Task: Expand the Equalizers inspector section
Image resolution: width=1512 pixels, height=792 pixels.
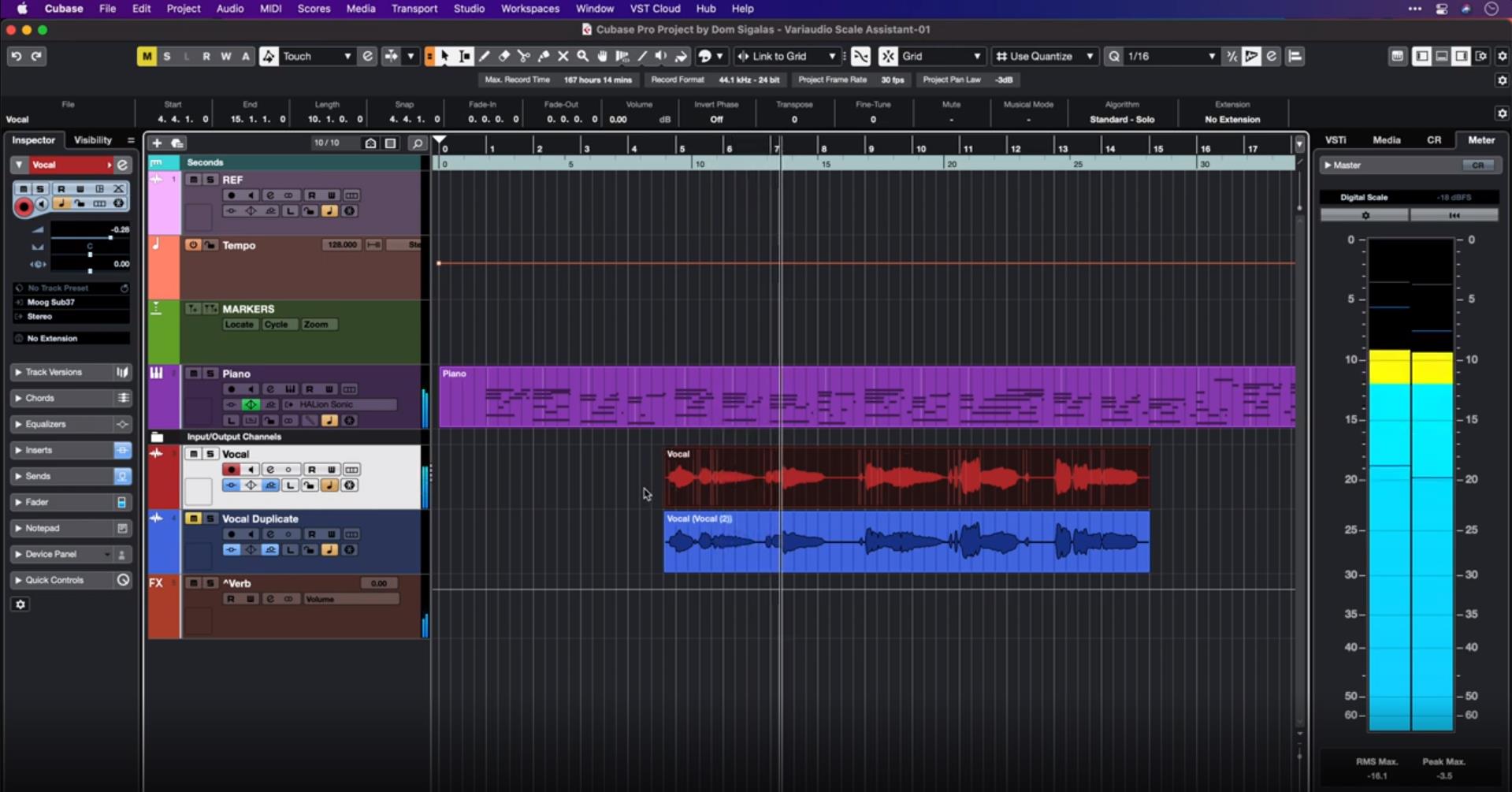Action: pyautogui.click(x=46, y=424)
